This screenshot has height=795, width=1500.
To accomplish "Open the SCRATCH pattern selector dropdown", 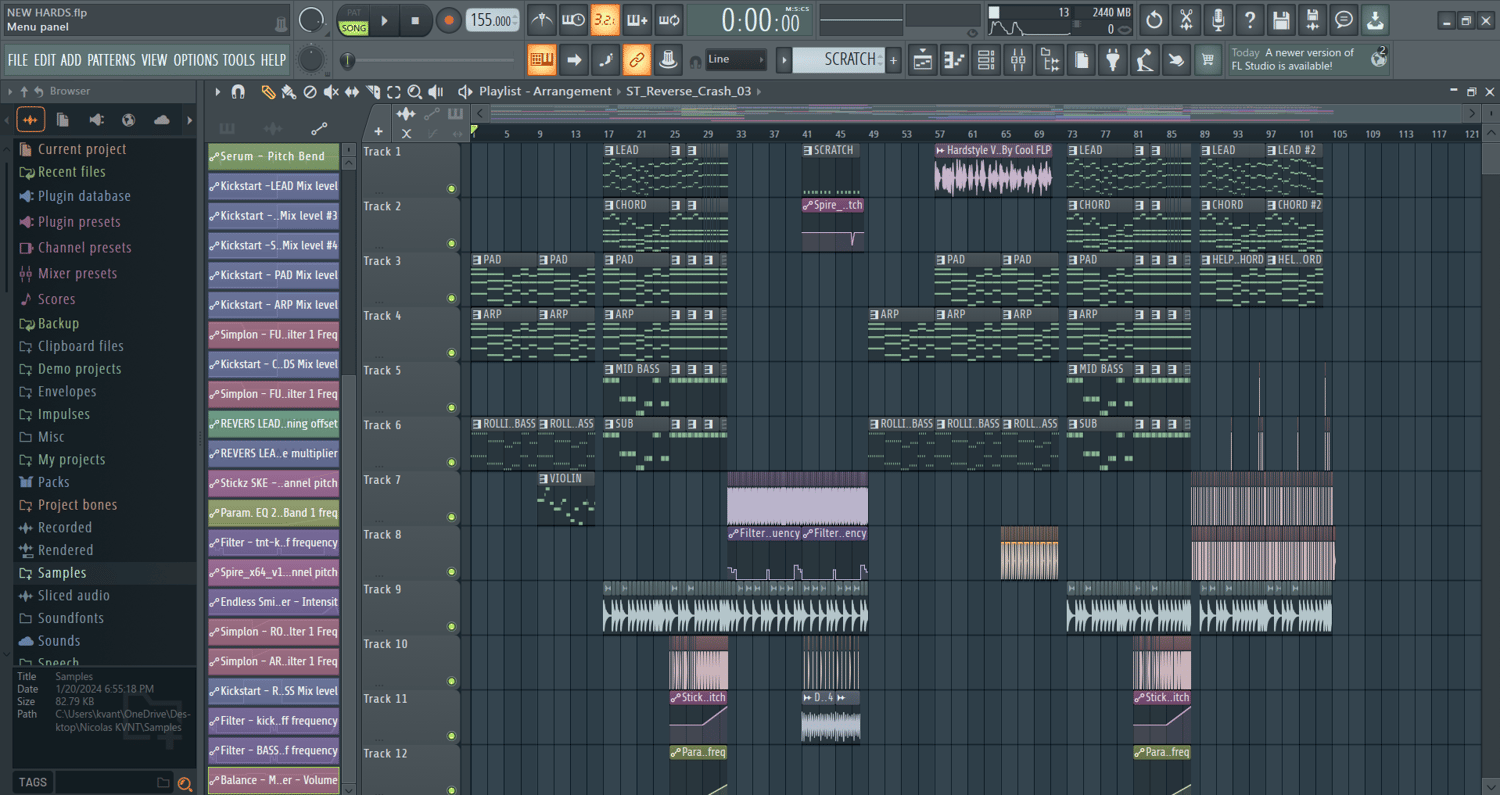I will click(838, 60).
